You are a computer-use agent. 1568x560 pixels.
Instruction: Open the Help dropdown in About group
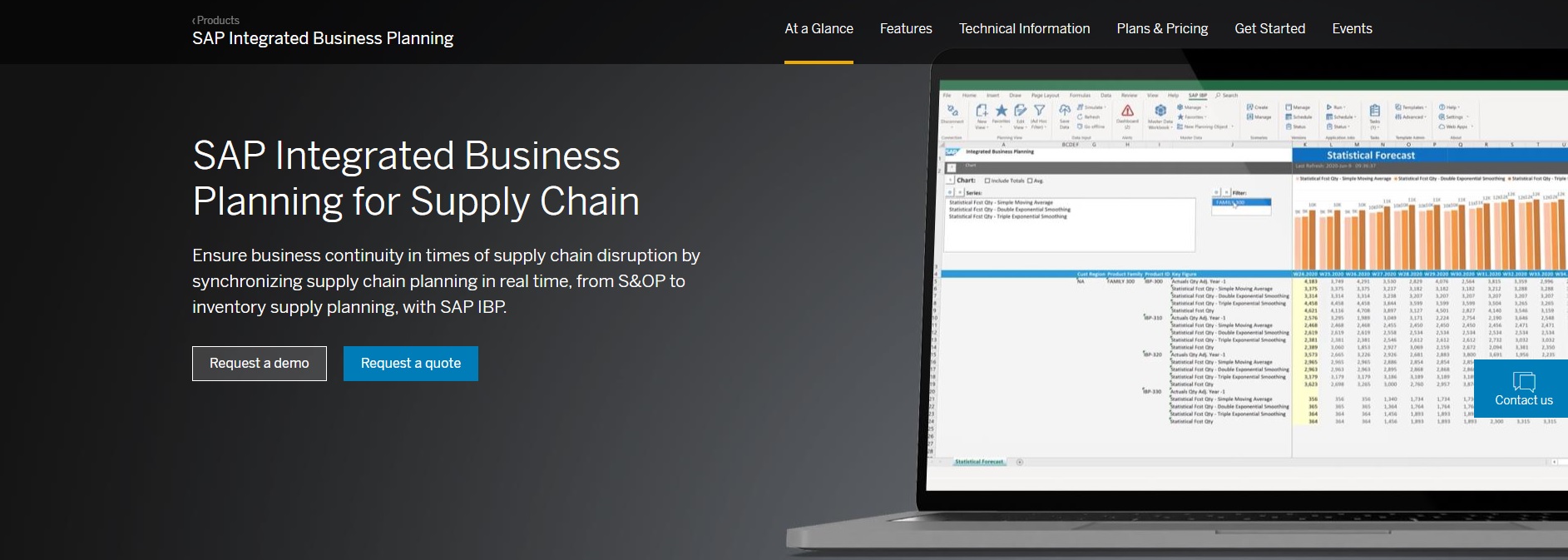pyautogui.click(x=1449, y=107)
